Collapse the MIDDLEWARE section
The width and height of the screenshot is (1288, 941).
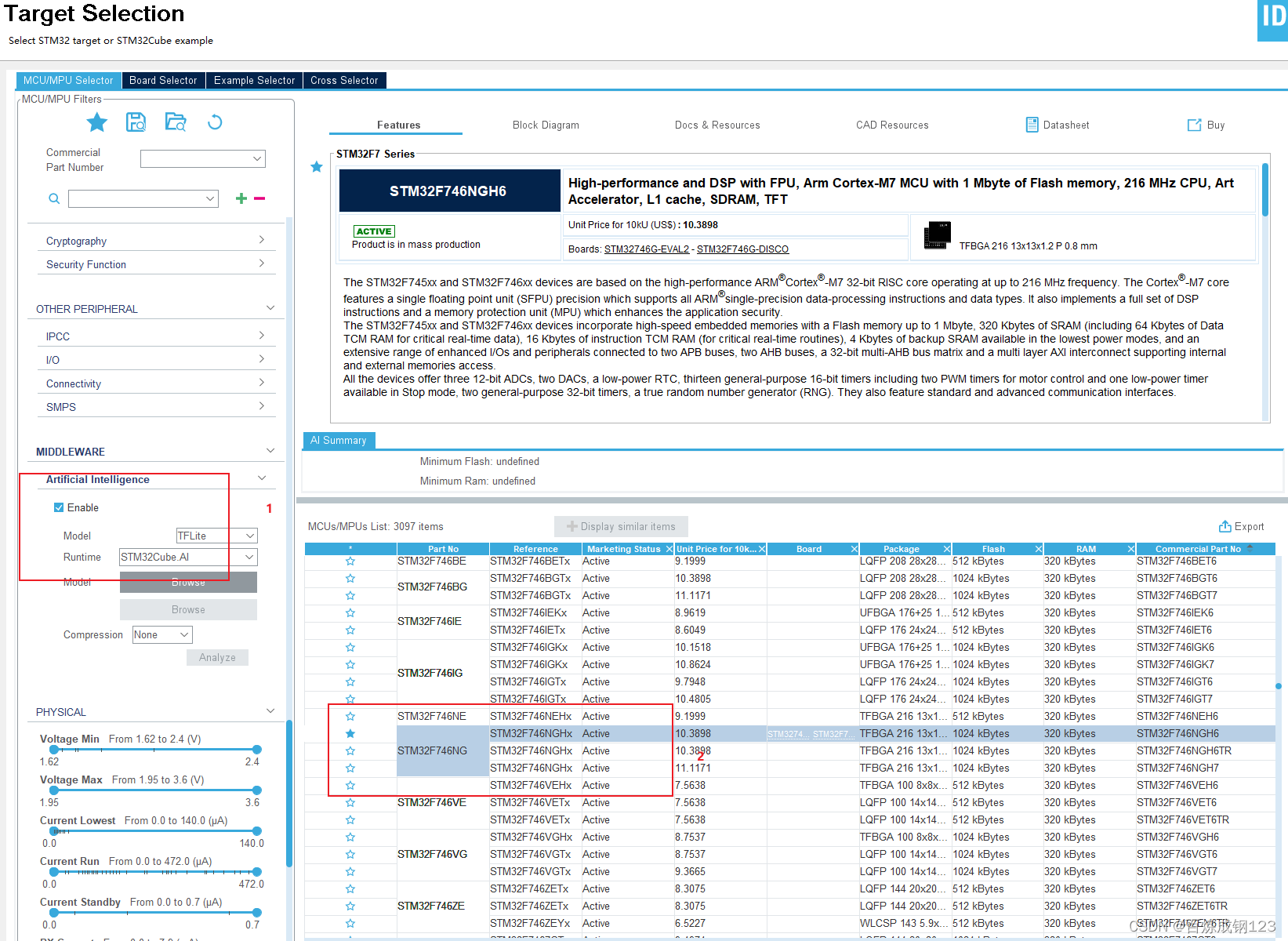(270, 451)
